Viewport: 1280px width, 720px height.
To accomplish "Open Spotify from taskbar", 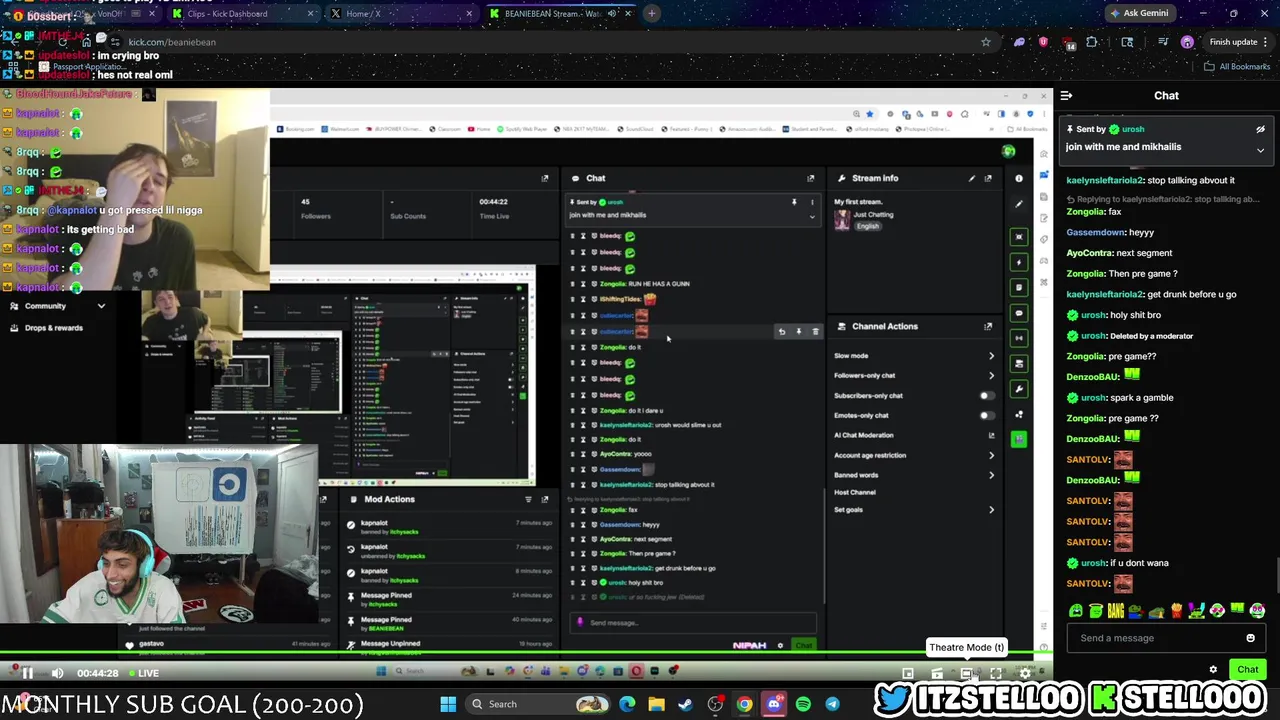I will 803,704.
